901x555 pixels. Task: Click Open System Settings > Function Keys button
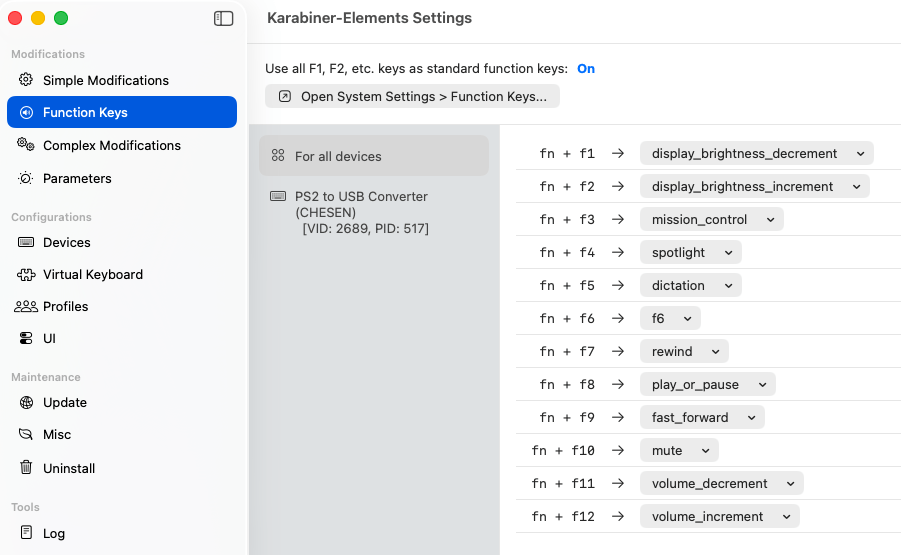pyautogui.click(x=412, y=96)
